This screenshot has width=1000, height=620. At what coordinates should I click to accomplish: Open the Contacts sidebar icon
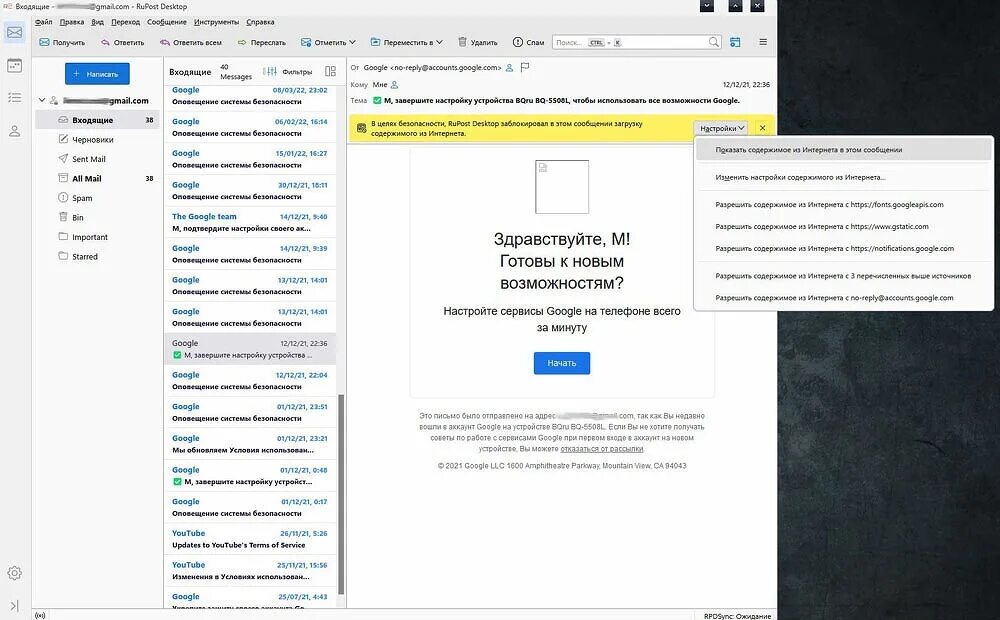pos(15,131)
